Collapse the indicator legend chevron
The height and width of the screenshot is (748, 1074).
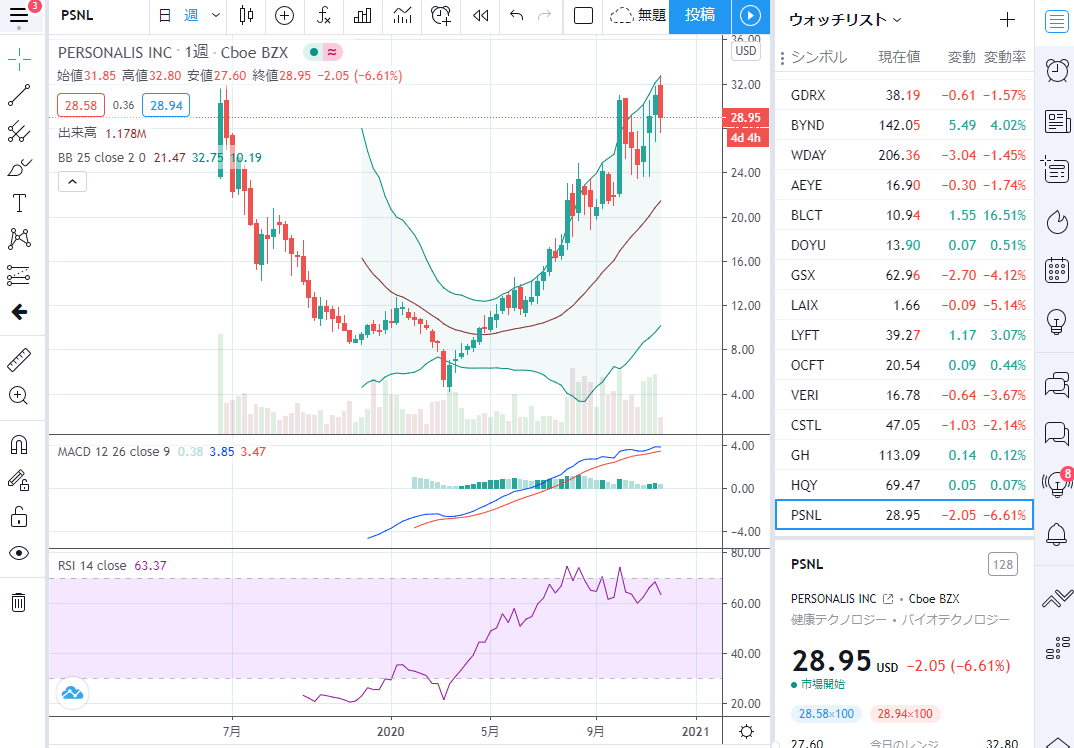pyautogui.click(x=72, y=182)
